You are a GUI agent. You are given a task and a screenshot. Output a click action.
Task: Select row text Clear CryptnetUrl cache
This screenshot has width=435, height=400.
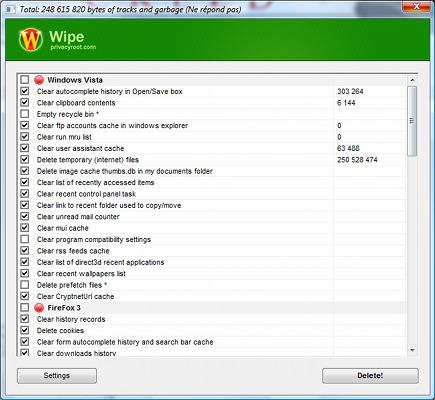tap(75, 296)
